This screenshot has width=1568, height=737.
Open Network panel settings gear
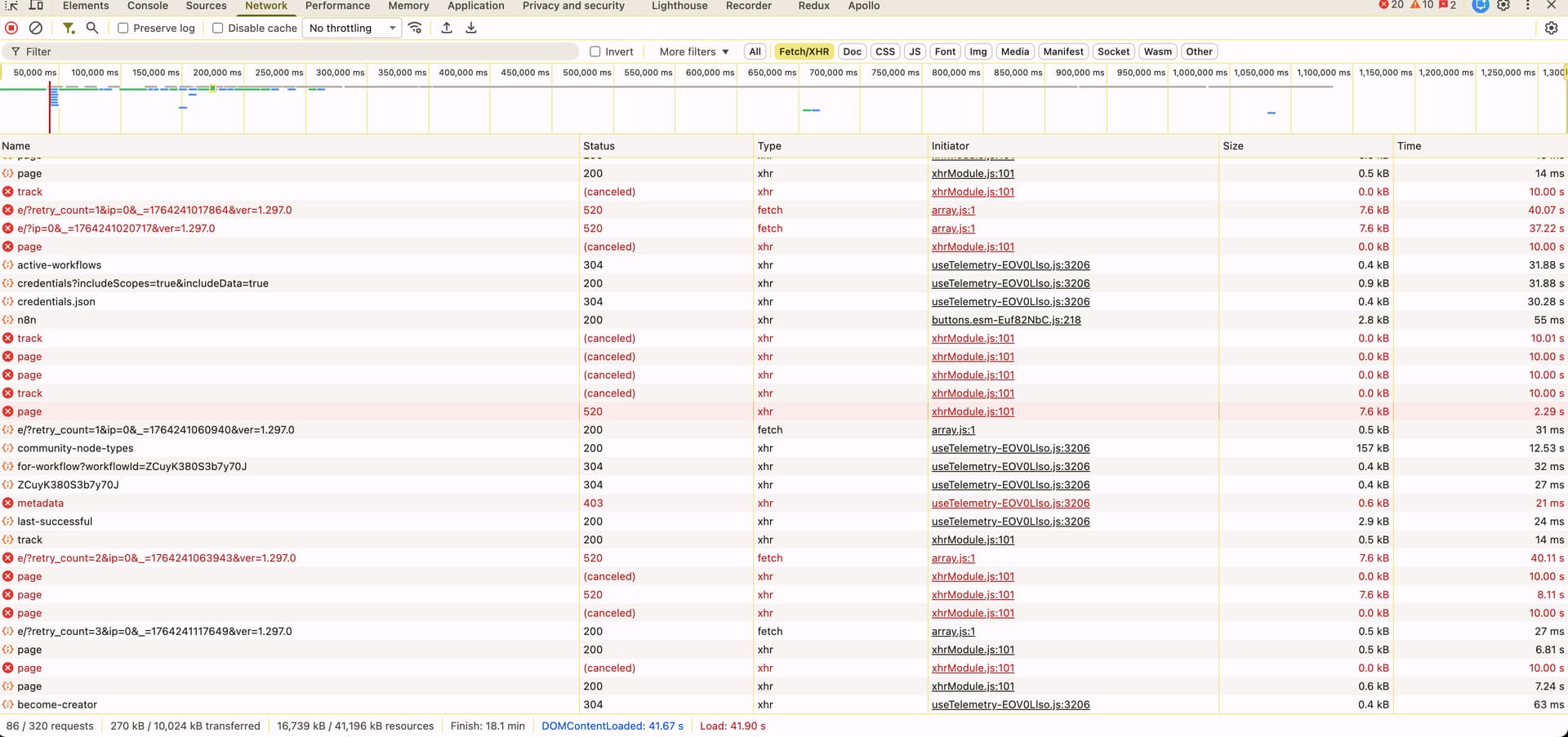point(1551,28)
